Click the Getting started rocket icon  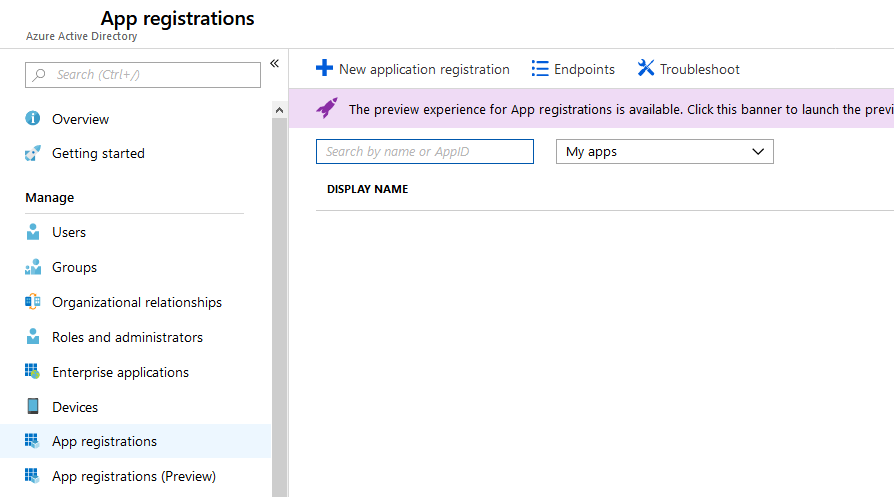[33, 153]
